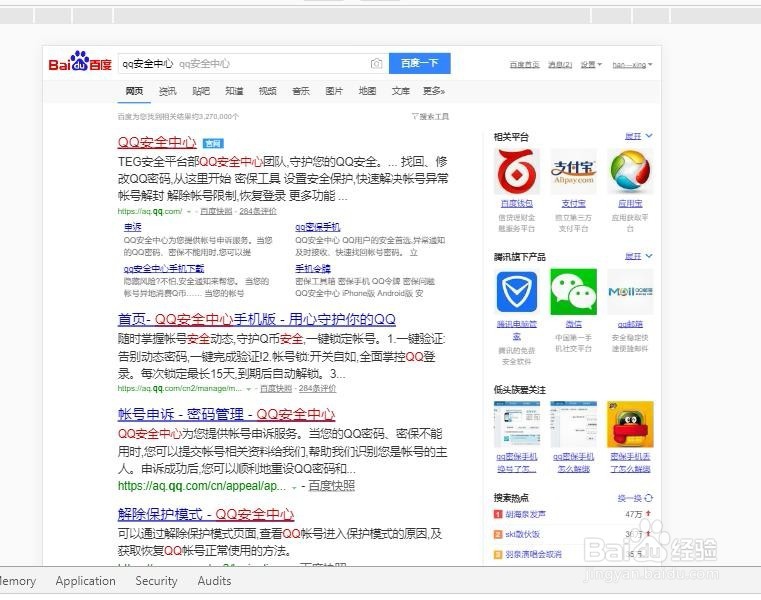Image resolution: width=761 pixels, height=600 pixels.
Task: Open the 视频 tab
Action: 267,91
